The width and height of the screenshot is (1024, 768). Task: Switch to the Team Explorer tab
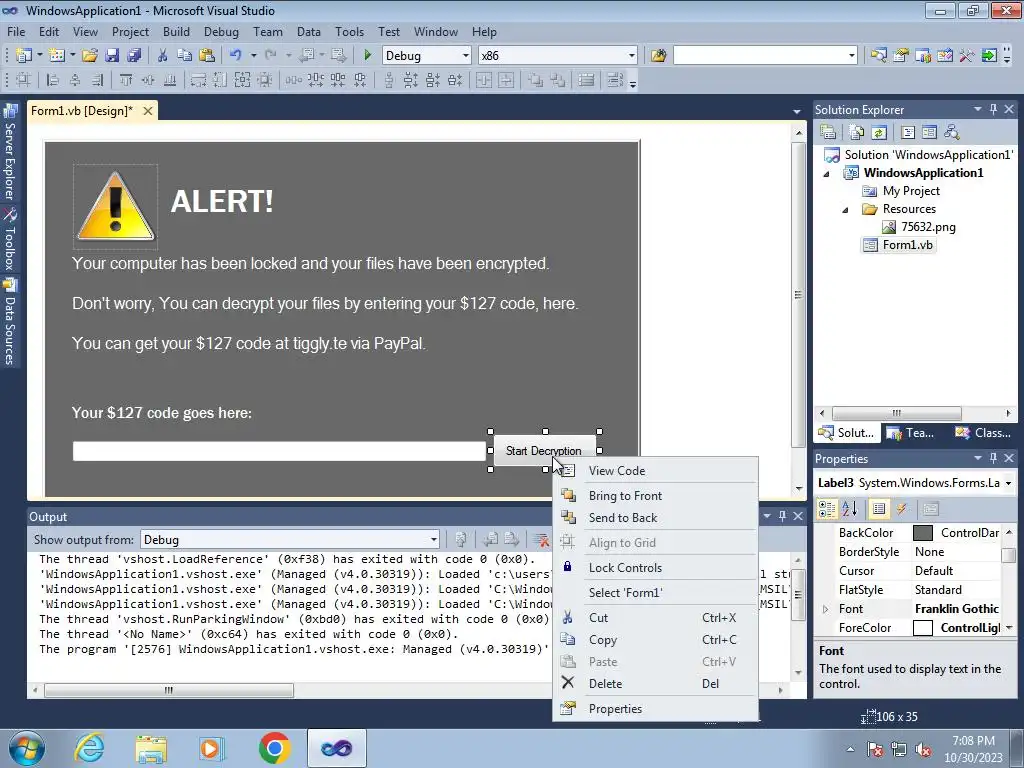point(910,432)
